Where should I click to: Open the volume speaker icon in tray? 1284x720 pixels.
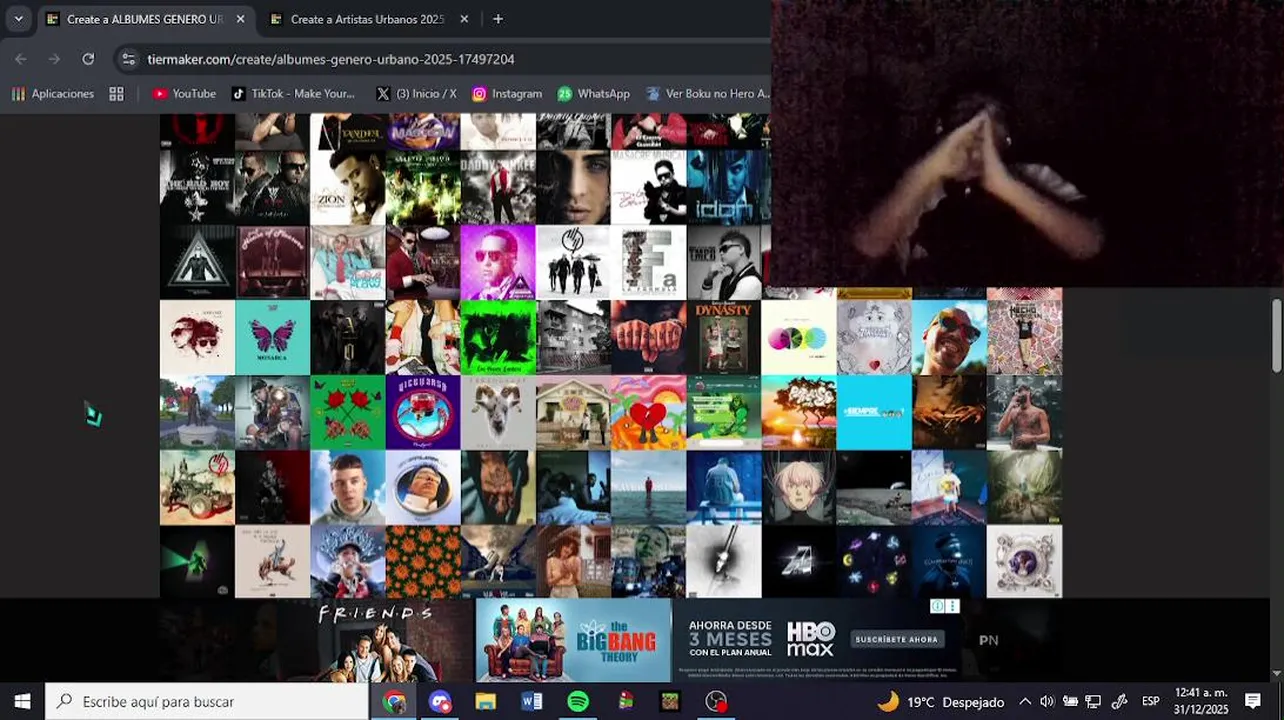[1047, 701]
